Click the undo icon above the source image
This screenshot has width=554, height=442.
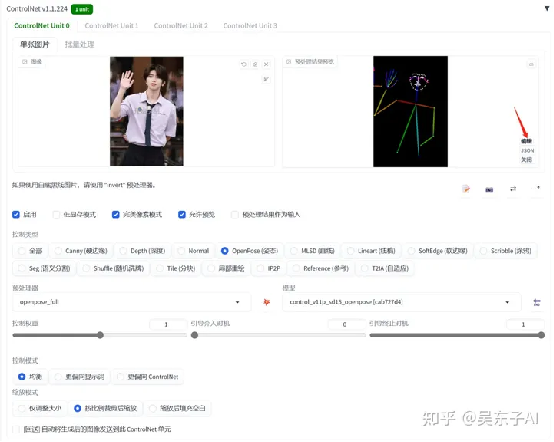click(244, 64)
